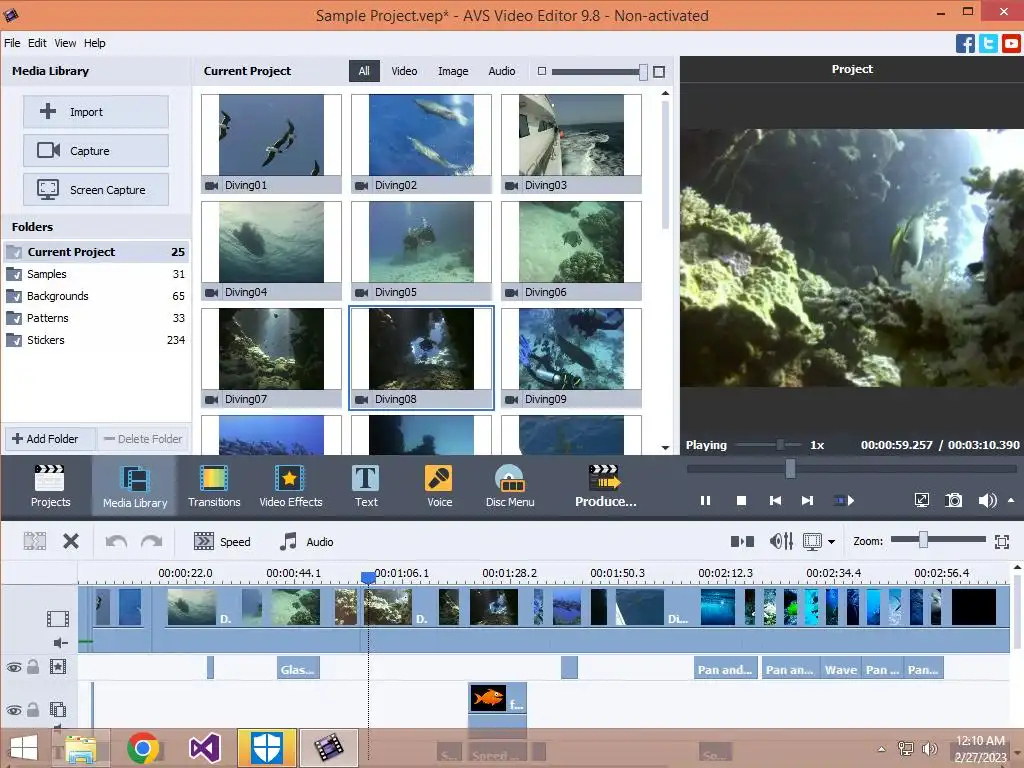Select the Samples folder
This screenshot has height=768, width=1024.
[x=96, y=274]
